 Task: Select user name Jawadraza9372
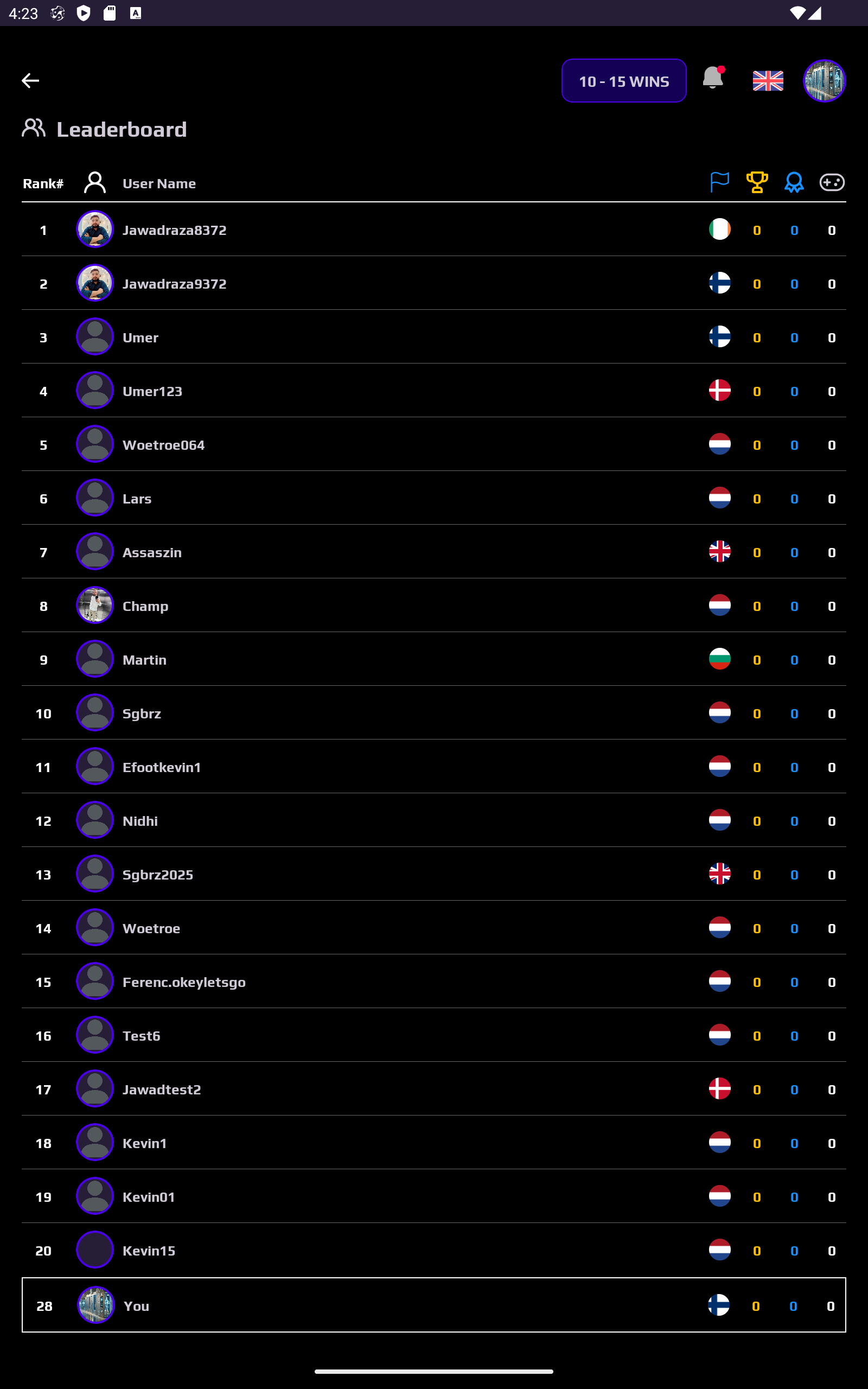click(175, 284)
